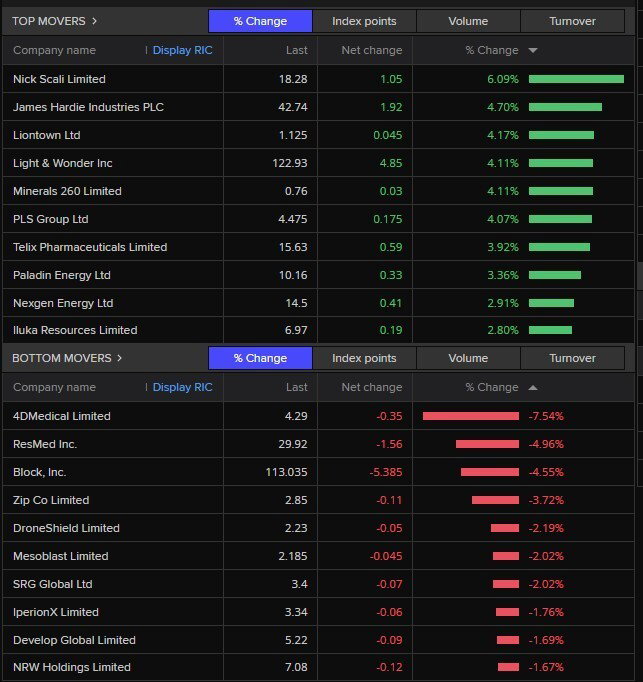Viewport: 643px width, 682px height.
Task: Click the -0.045 net change cell
Action: 386,556
